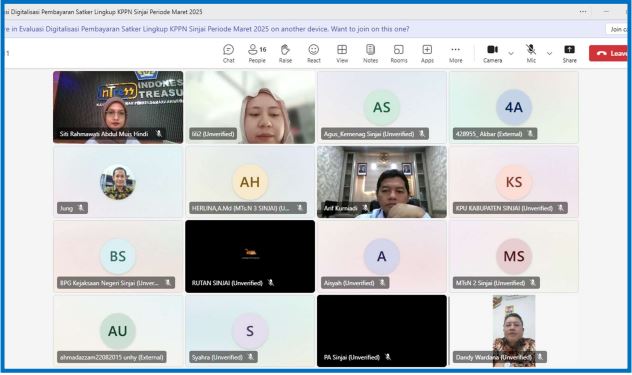Screen dimensions: 632x375
Task: Click the muted mic icon beside Syahra
Action: [251, 357]
